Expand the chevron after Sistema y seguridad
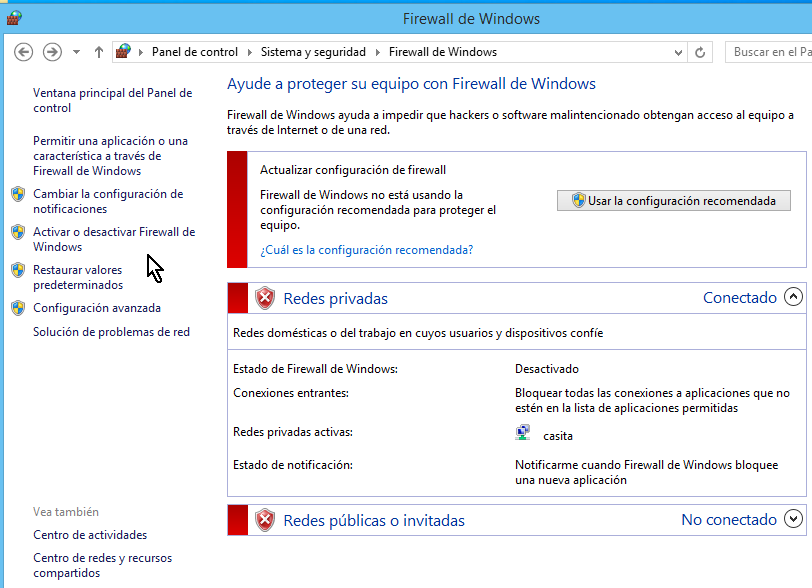Screen dimensions: 812x588 tap(378, 52)
